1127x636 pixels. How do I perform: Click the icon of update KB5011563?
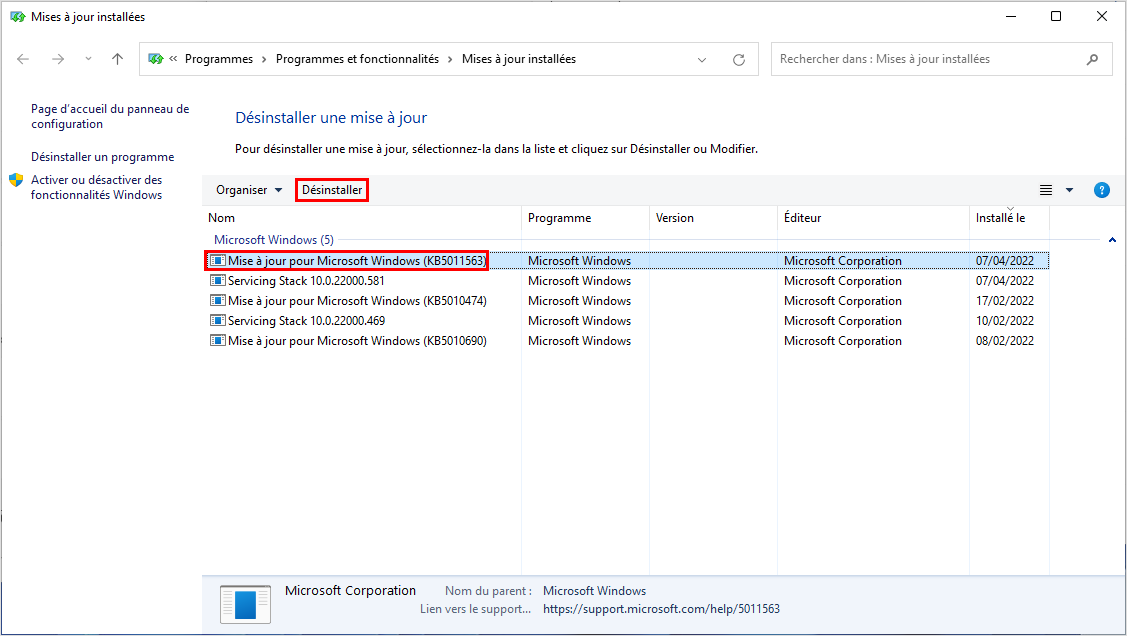[217, 260]
